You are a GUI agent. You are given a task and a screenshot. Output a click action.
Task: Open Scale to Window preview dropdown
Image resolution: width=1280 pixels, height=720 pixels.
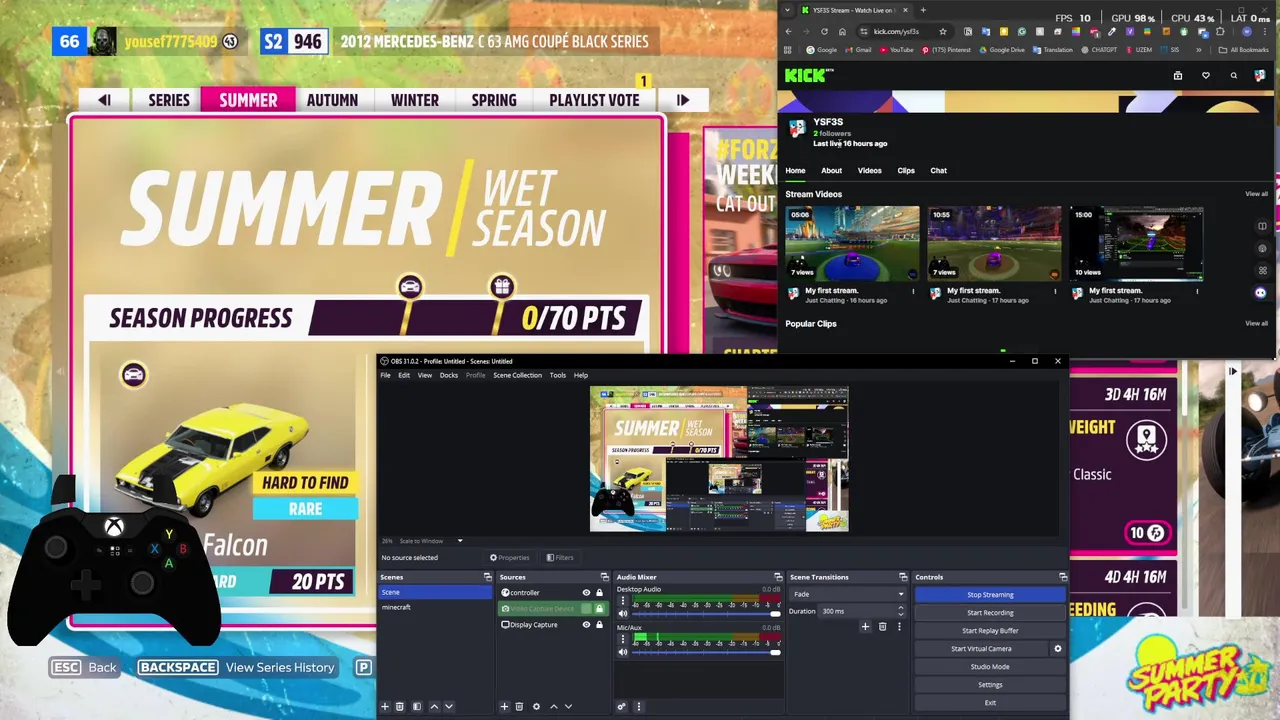pyautogui.click(x=430, y=541)
